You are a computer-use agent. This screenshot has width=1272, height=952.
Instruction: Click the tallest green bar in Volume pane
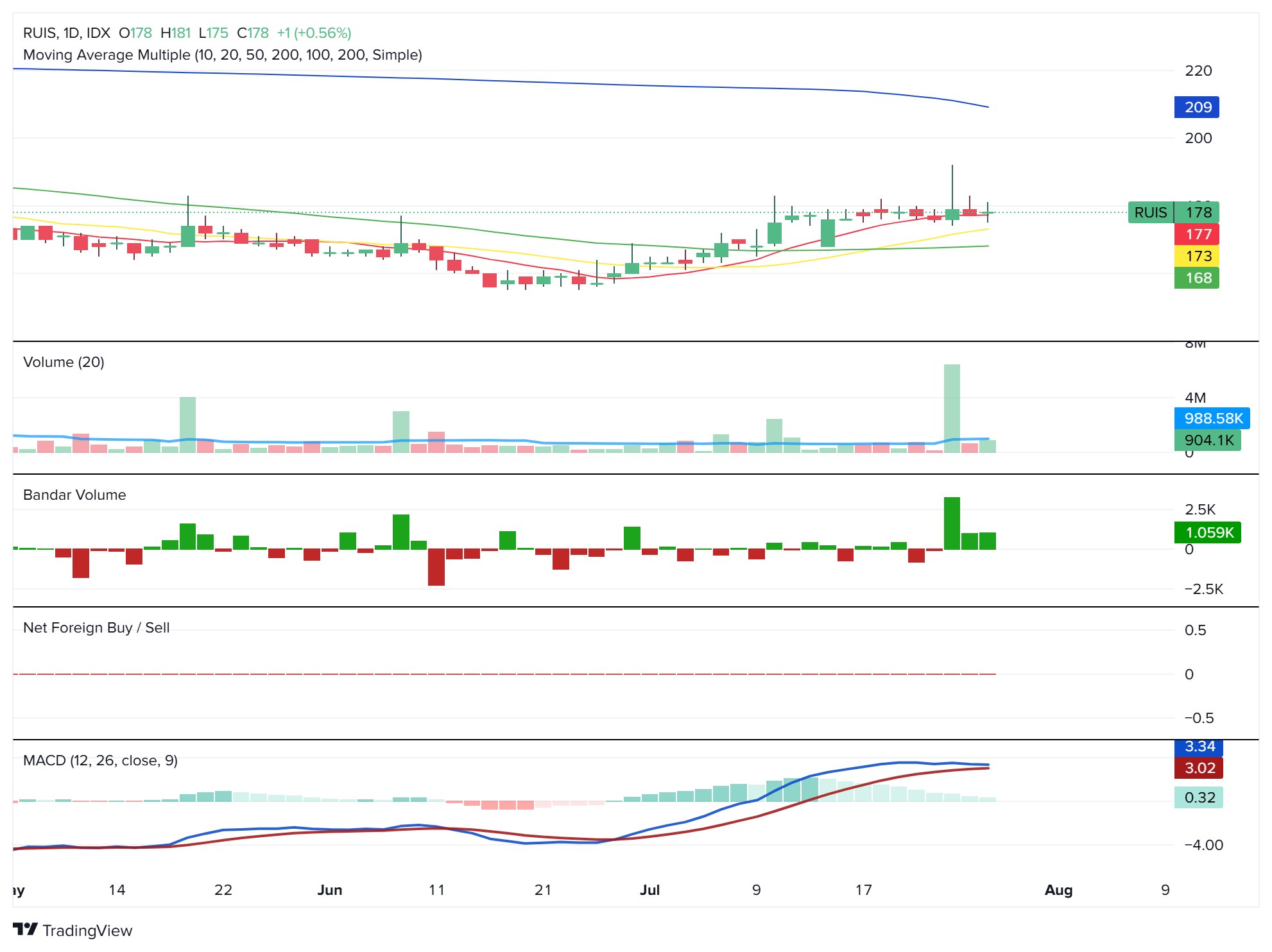tap(952, 408)
